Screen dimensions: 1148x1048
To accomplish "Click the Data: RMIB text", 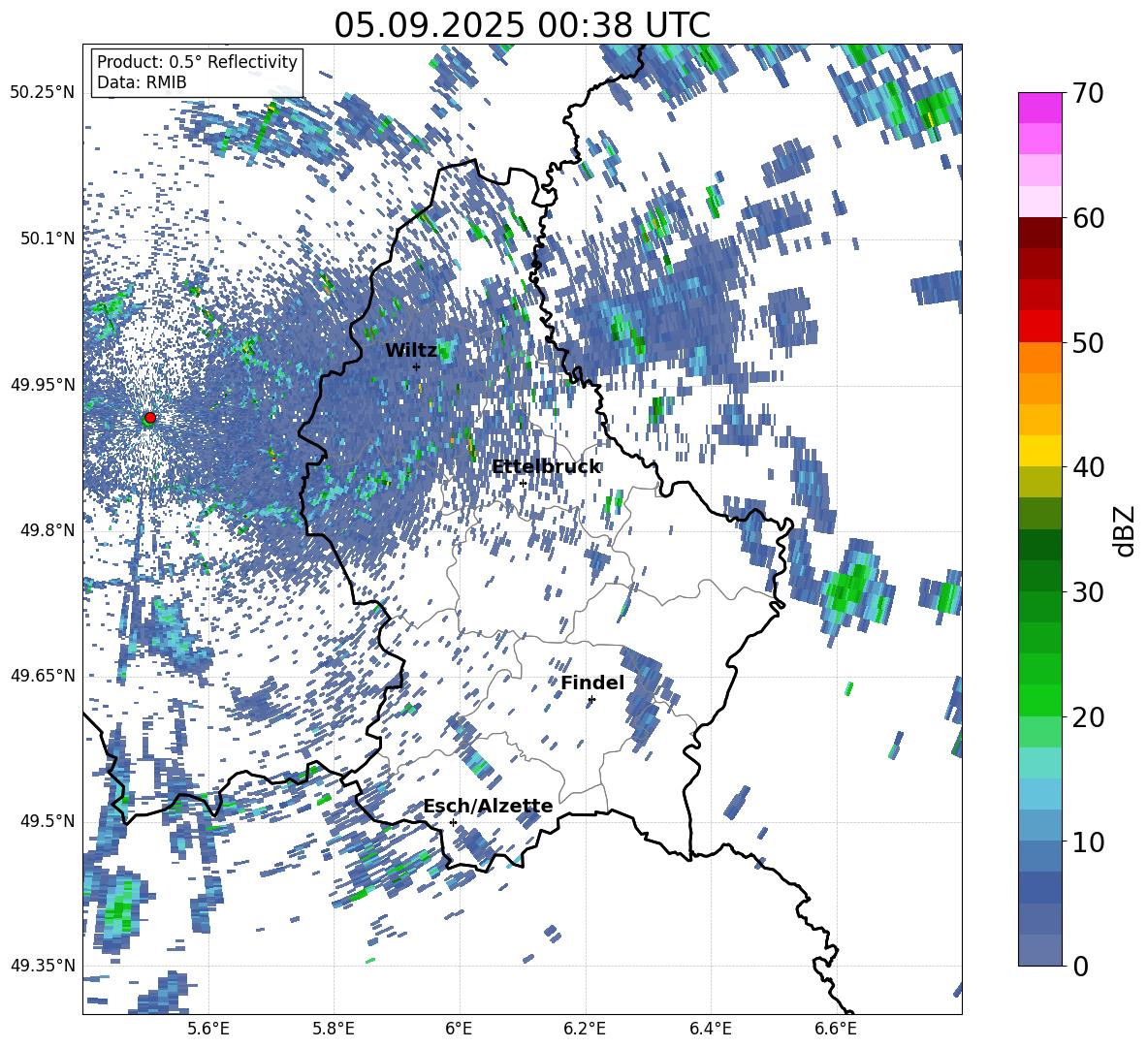I will point(142,82).
